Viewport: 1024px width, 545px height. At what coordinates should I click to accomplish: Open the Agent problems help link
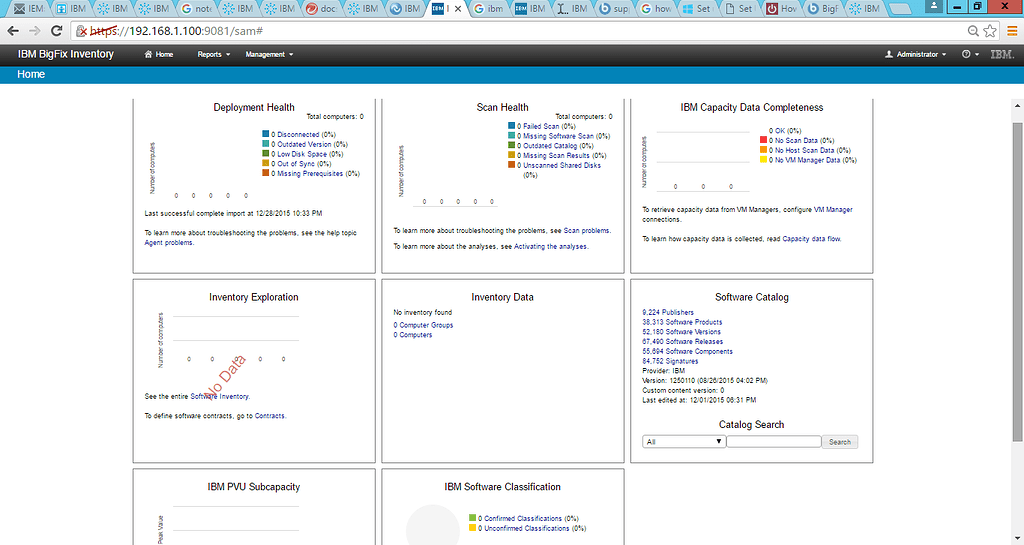[x=168, y=243]
